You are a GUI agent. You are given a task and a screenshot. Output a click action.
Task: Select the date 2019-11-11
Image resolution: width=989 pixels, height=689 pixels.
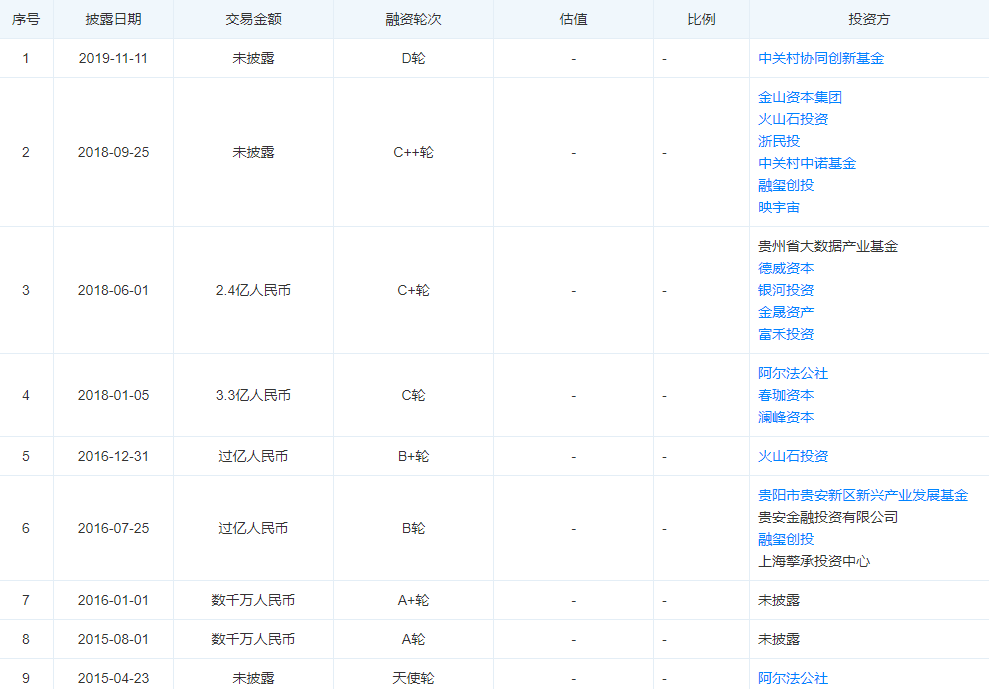(x=114, y=58)
